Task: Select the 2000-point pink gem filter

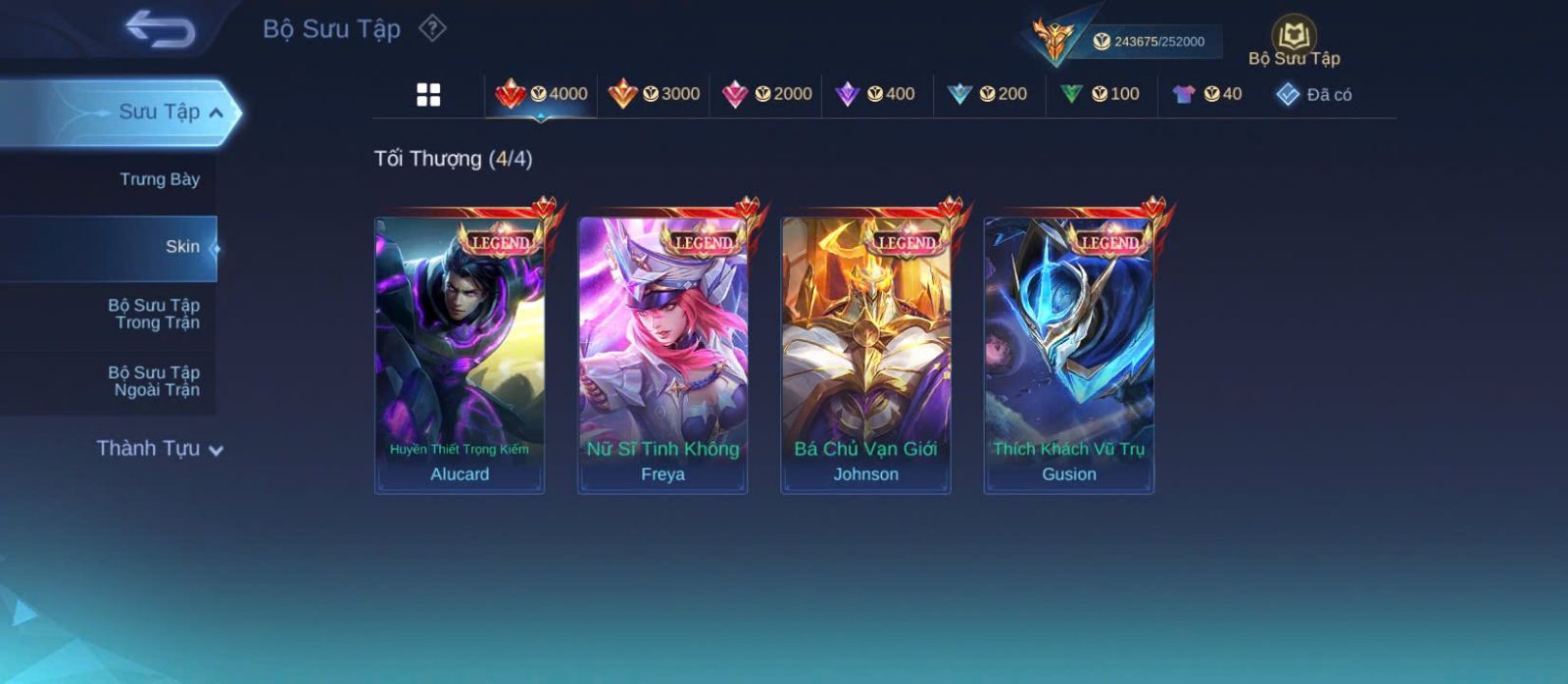Action: pos(766,94)
